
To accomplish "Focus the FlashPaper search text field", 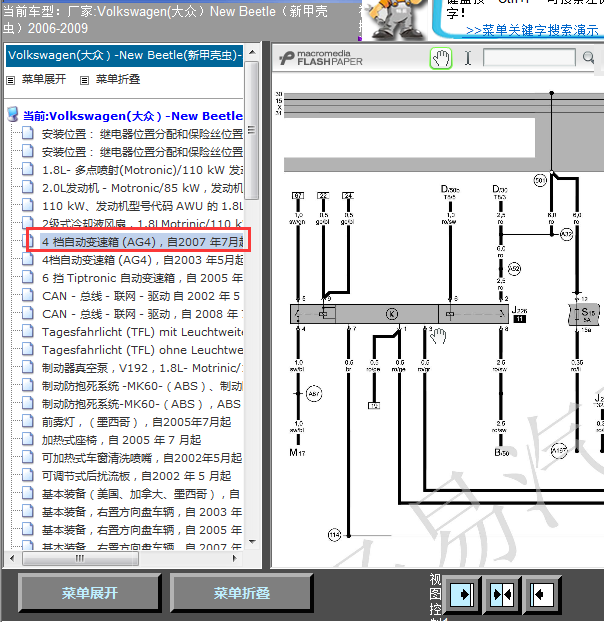I will point(529,58).
